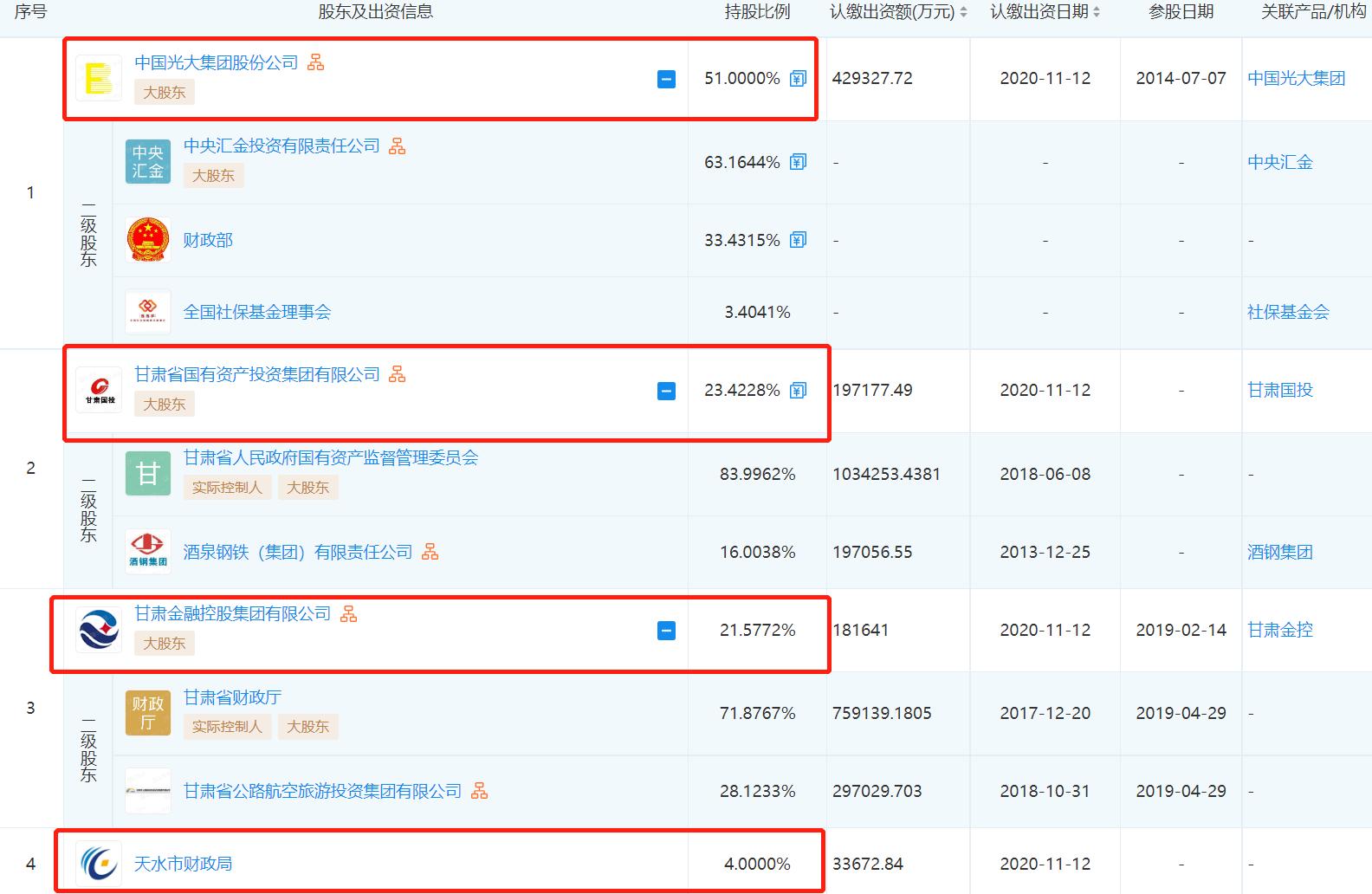Open equity structure icon beside 甘肃金融控股集团有限公司

click(349, 614)
